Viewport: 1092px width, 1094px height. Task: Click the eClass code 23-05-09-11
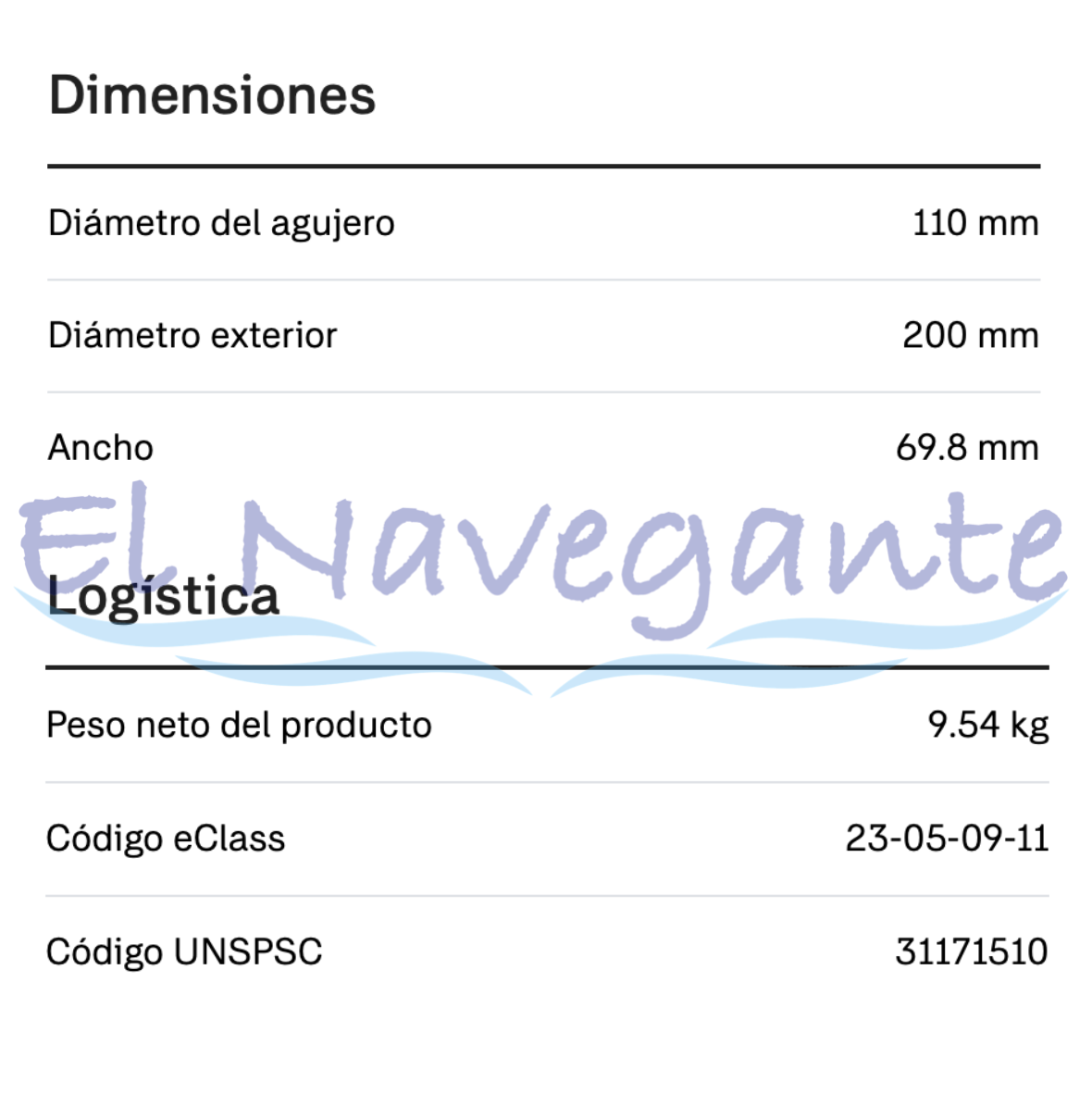946,839
